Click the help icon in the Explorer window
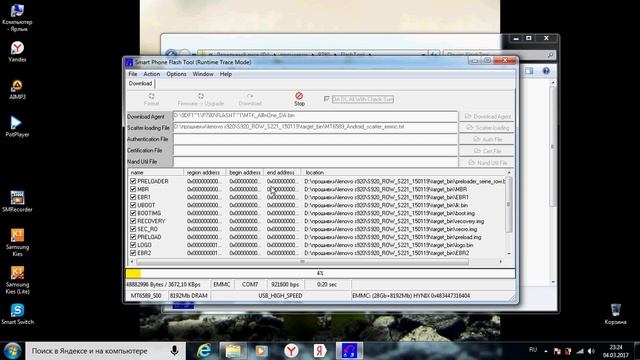Viewport: 640px width, 360px height. 546,71
